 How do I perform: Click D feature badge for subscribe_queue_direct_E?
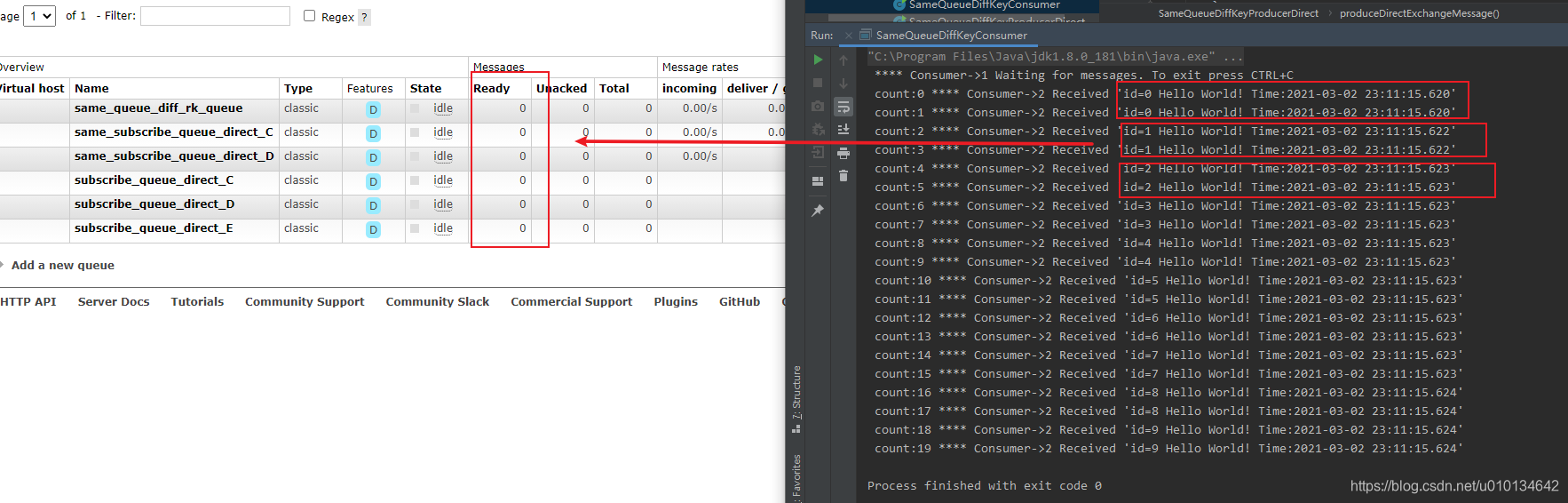click(x=373, y=229)
